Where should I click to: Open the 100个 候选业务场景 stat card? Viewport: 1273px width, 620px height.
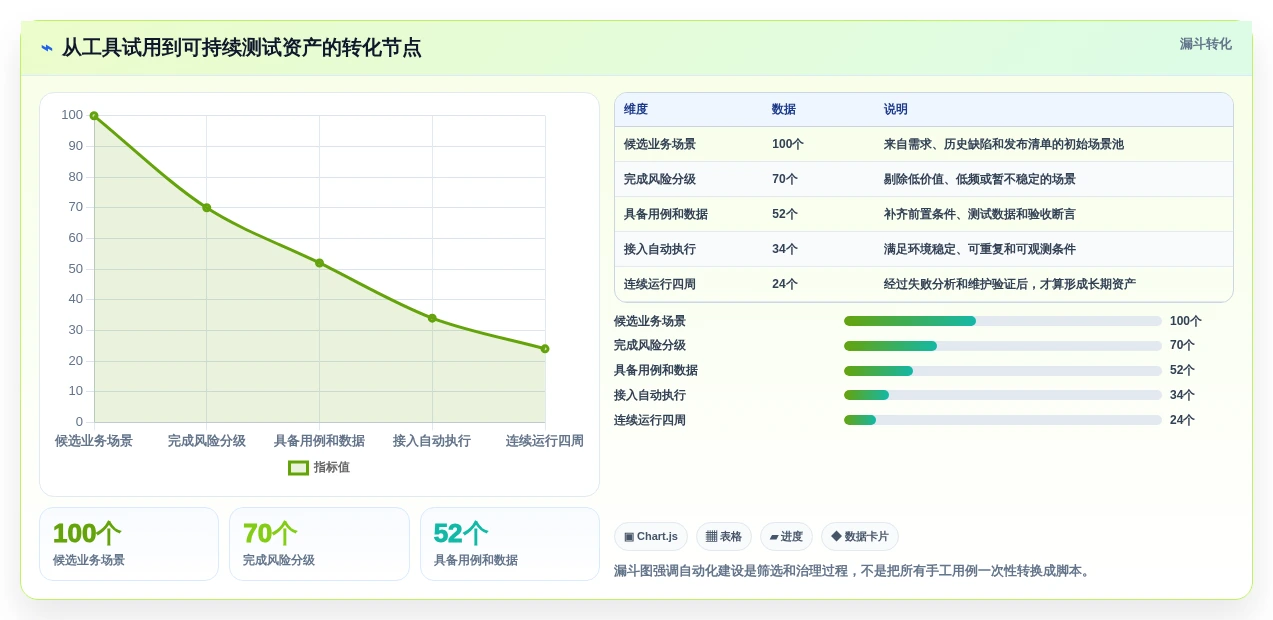pyautogui.click(x=129, y=544)
